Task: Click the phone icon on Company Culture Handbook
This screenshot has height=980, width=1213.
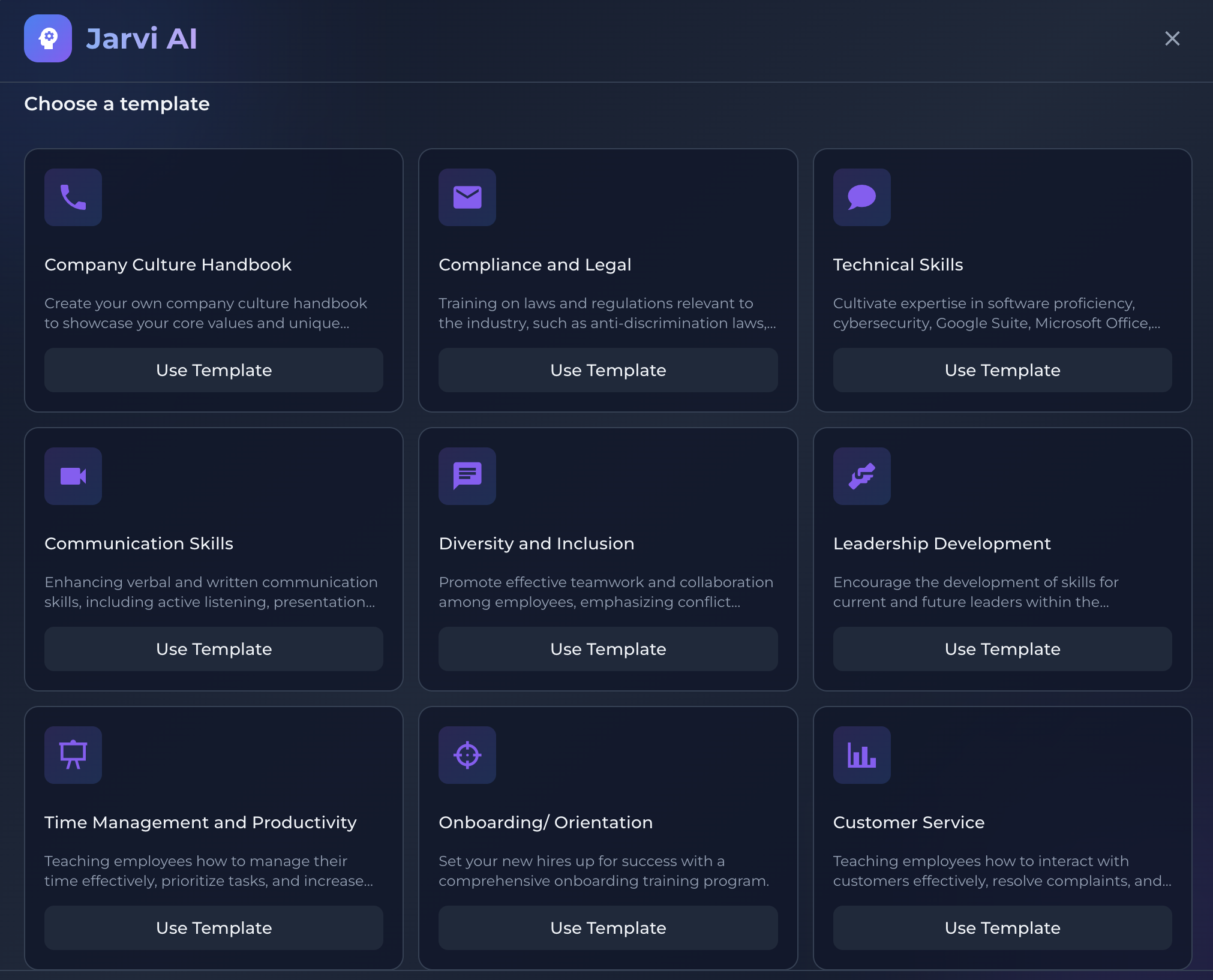Action: click(73, 197)
